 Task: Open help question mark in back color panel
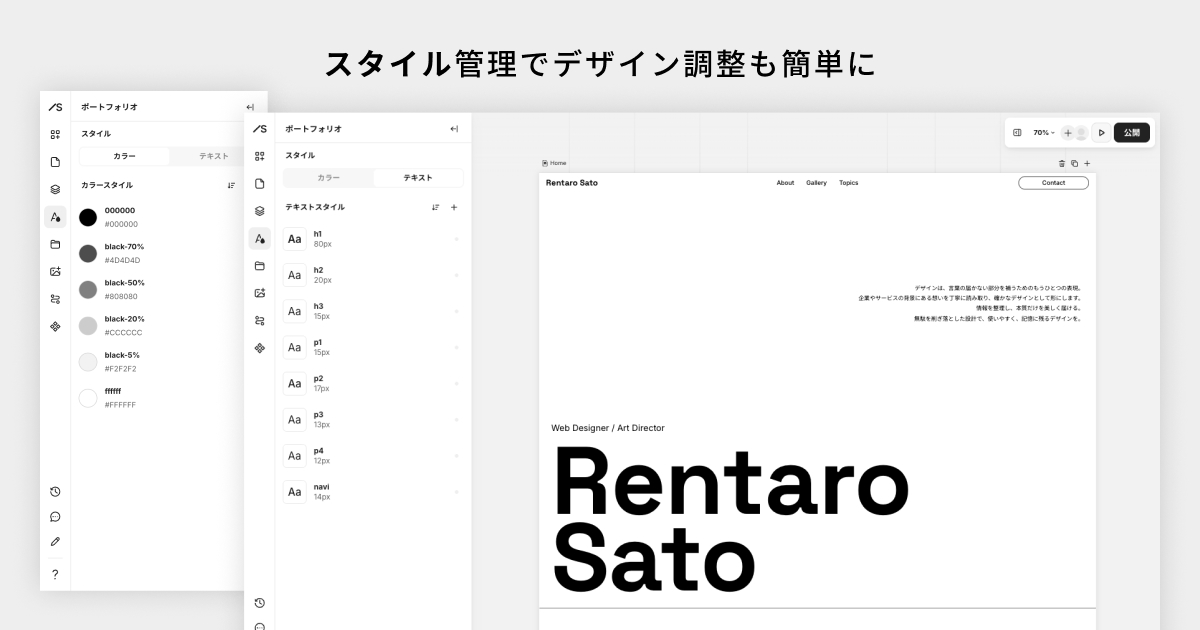[55, 575]
